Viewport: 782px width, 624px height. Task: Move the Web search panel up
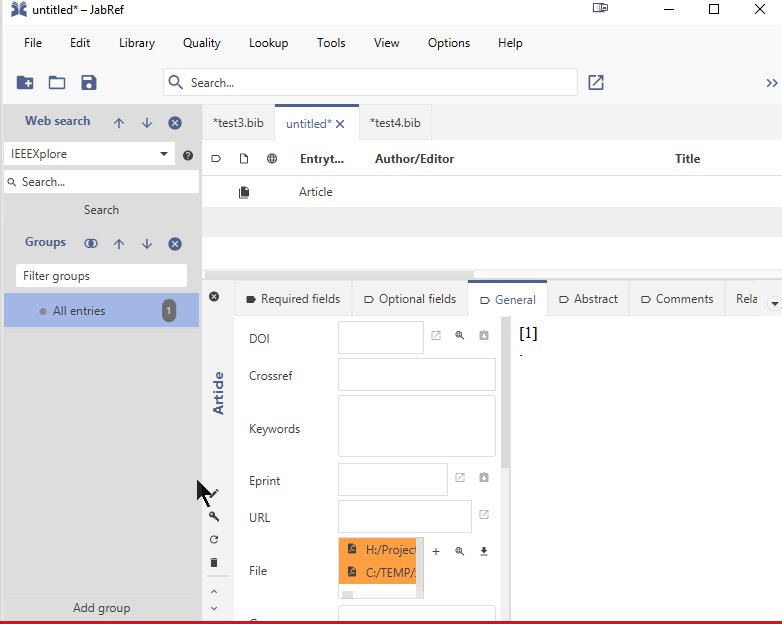(119, 123)
